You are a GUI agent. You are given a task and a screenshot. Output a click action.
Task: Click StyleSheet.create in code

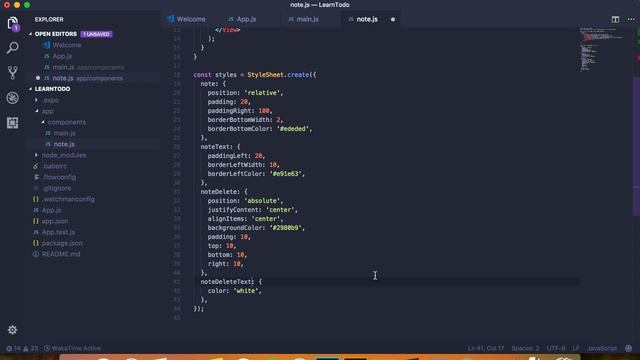(278, 75)
